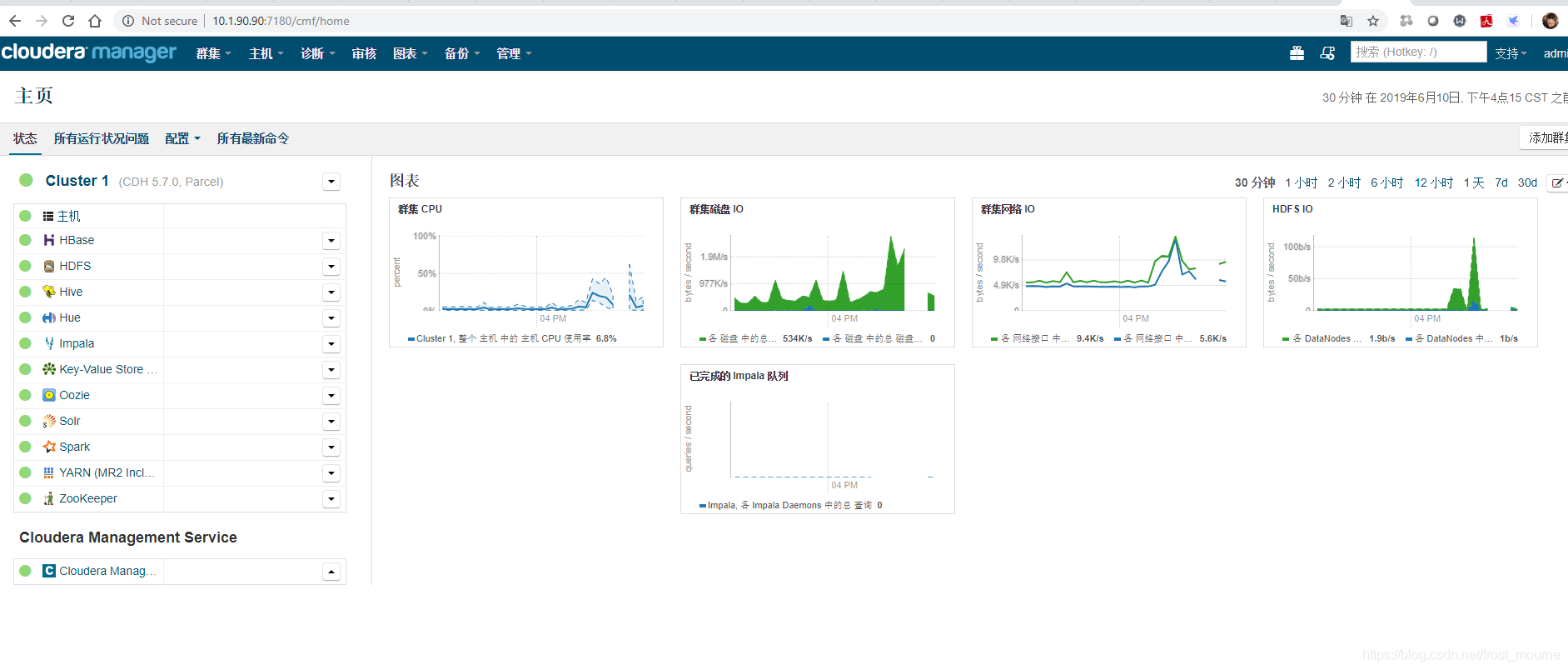The image size is (1568, 670).
Task: Open the Cloudera Management Service actions dropdown
Action: [331, 572]
